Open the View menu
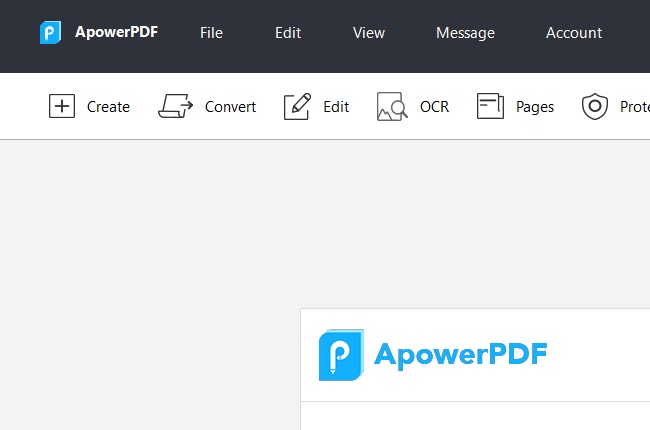This screenshot has width=650, height=430. pos(369,33)
